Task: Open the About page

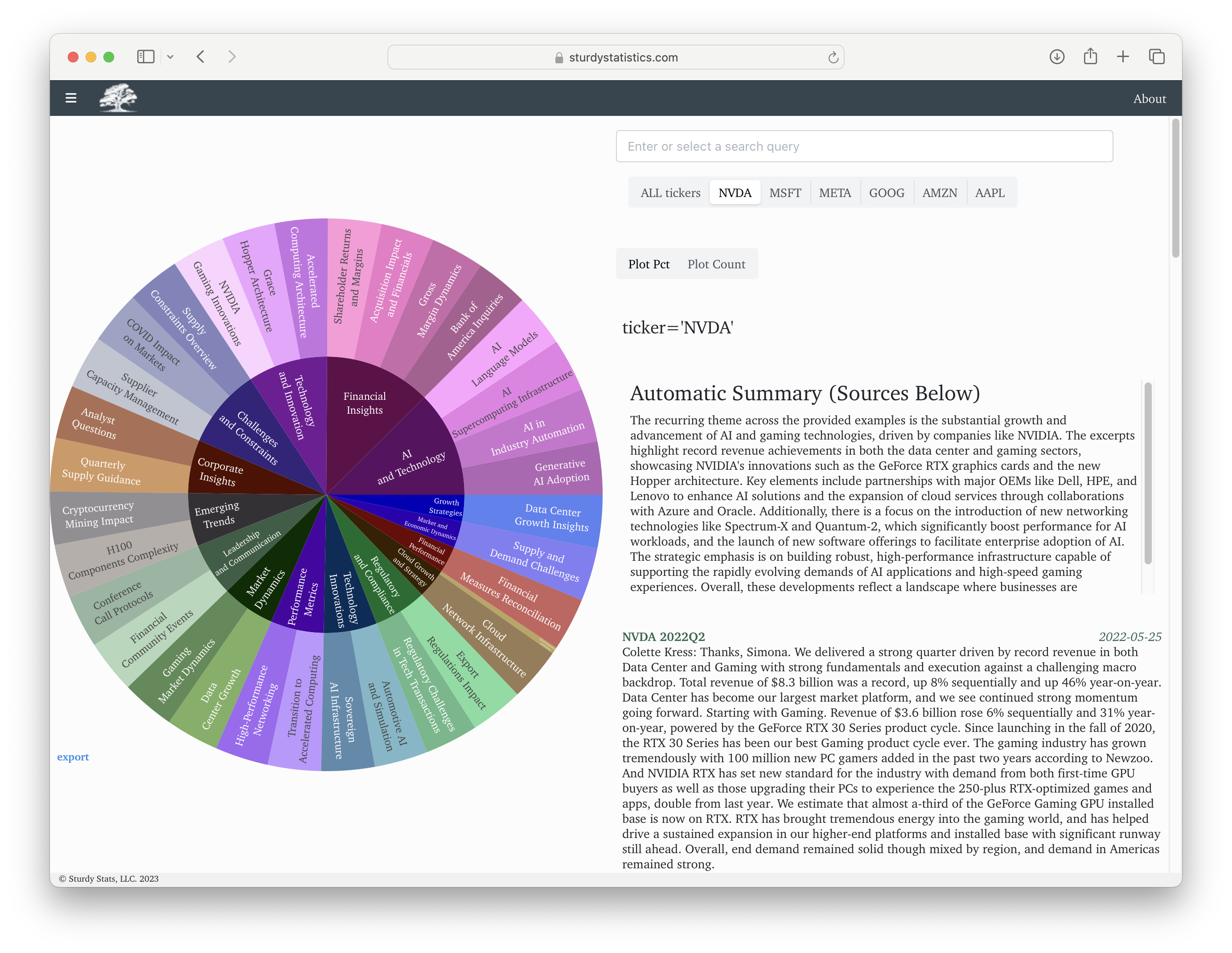Action: click(1149, 98)
